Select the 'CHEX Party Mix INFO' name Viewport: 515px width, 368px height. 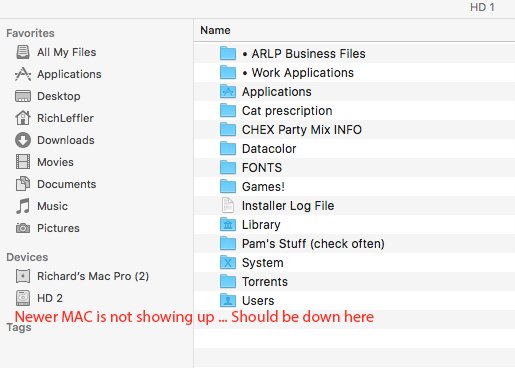pyautogui.click(x=302, y=130)
